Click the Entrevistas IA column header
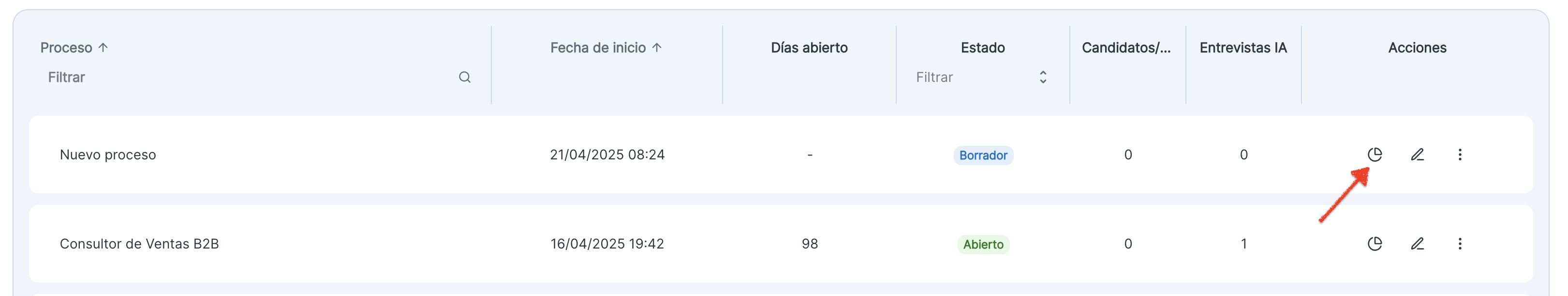This screenshot has width=1568, height=296. (x=1243, y=47)
